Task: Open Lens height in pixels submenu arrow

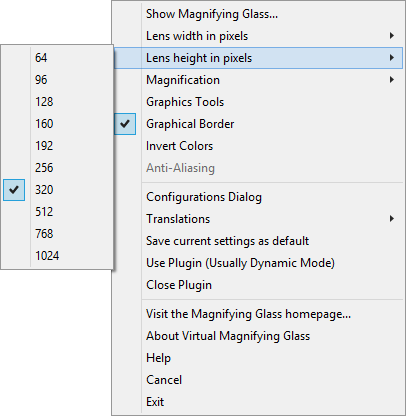Action: coord(392,58)
